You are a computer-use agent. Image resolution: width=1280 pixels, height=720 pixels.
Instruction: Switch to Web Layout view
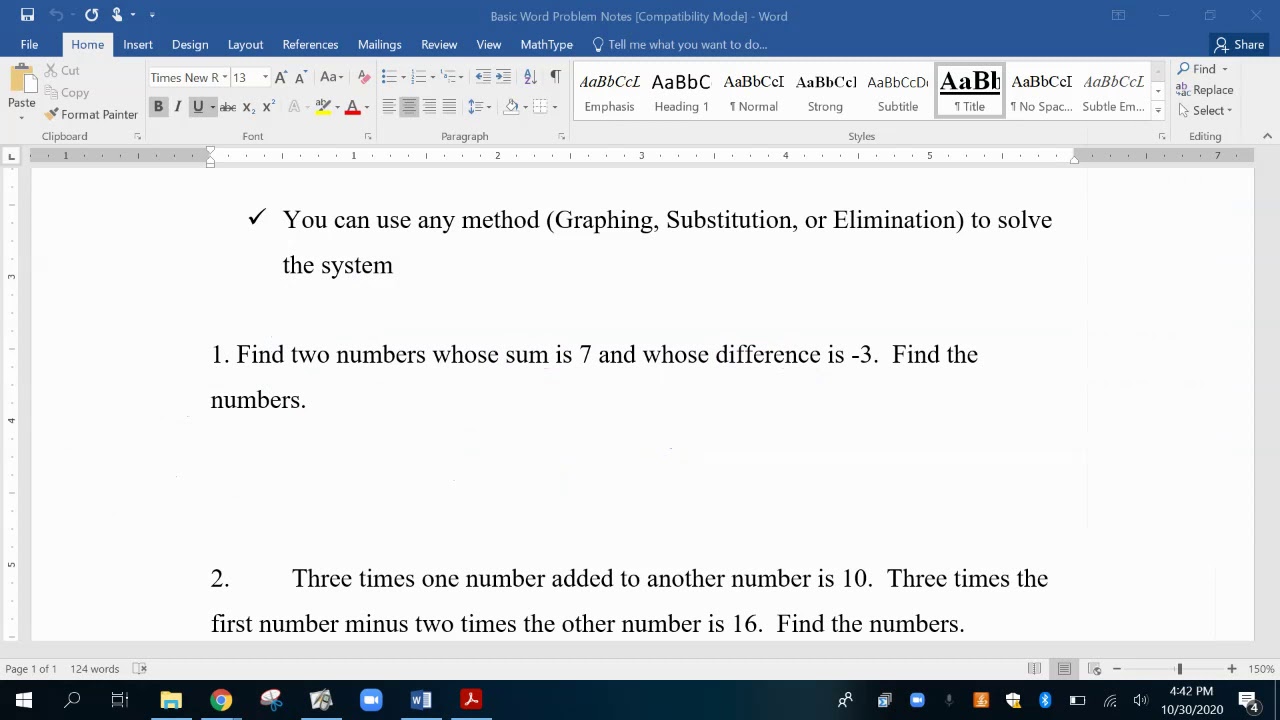[x=1095, y=669]
